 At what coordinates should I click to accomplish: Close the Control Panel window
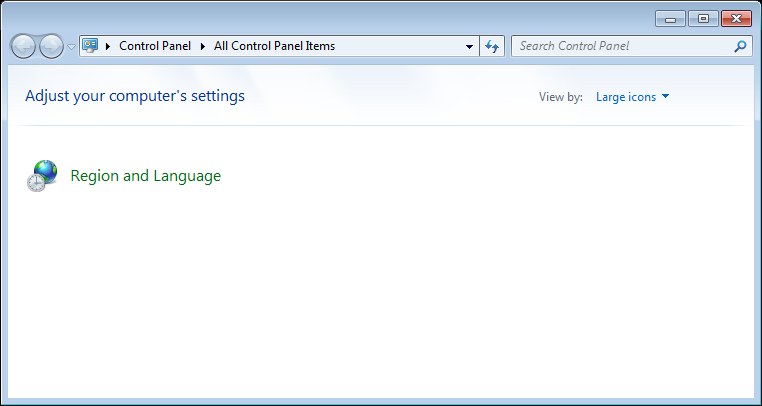tap(736, 18)
